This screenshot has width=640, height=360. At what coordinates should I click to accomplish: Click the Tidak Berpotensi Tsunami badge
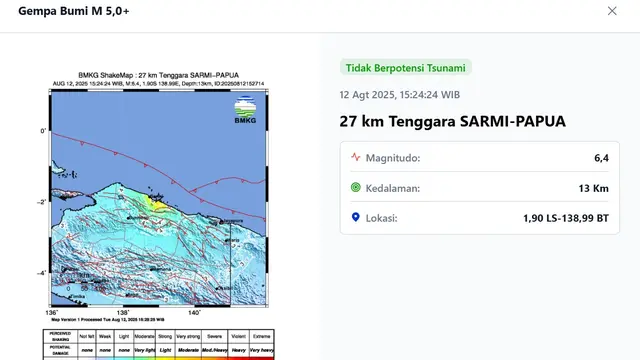point(406,68)
